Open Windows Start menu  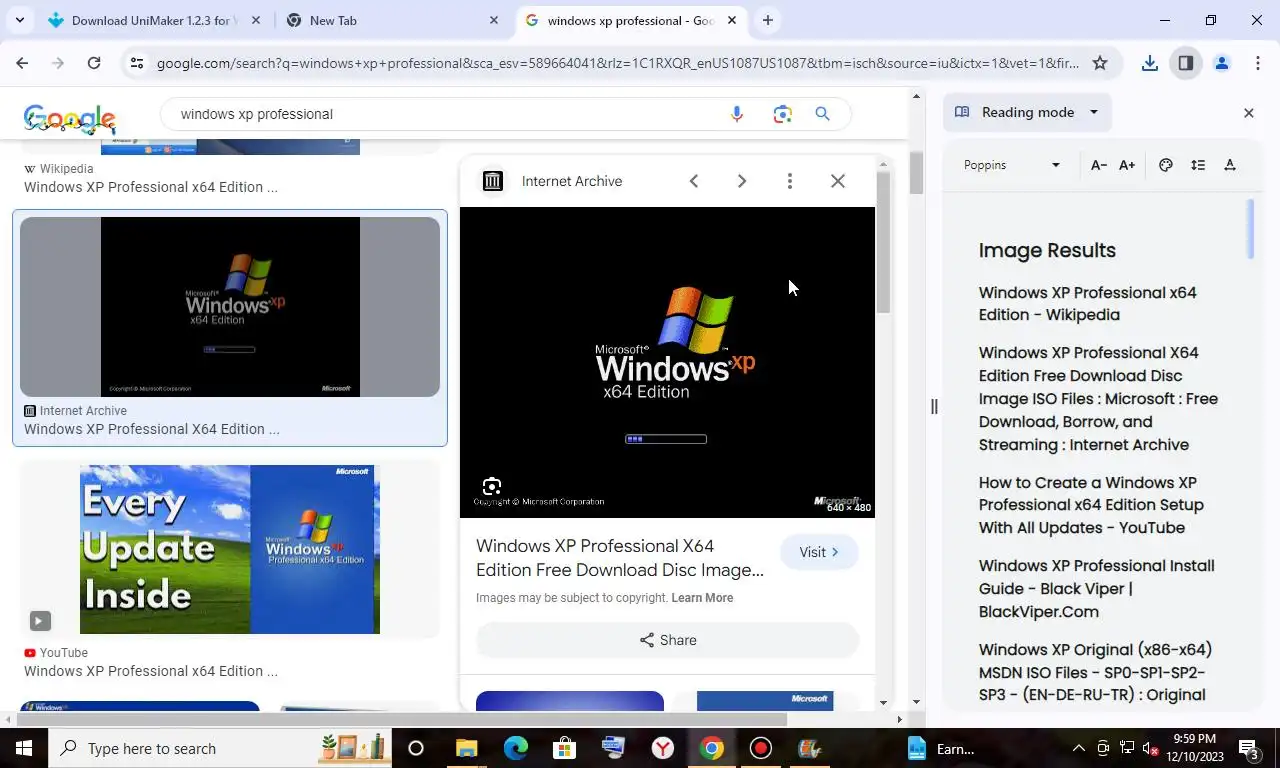click(x=23, y=748)
